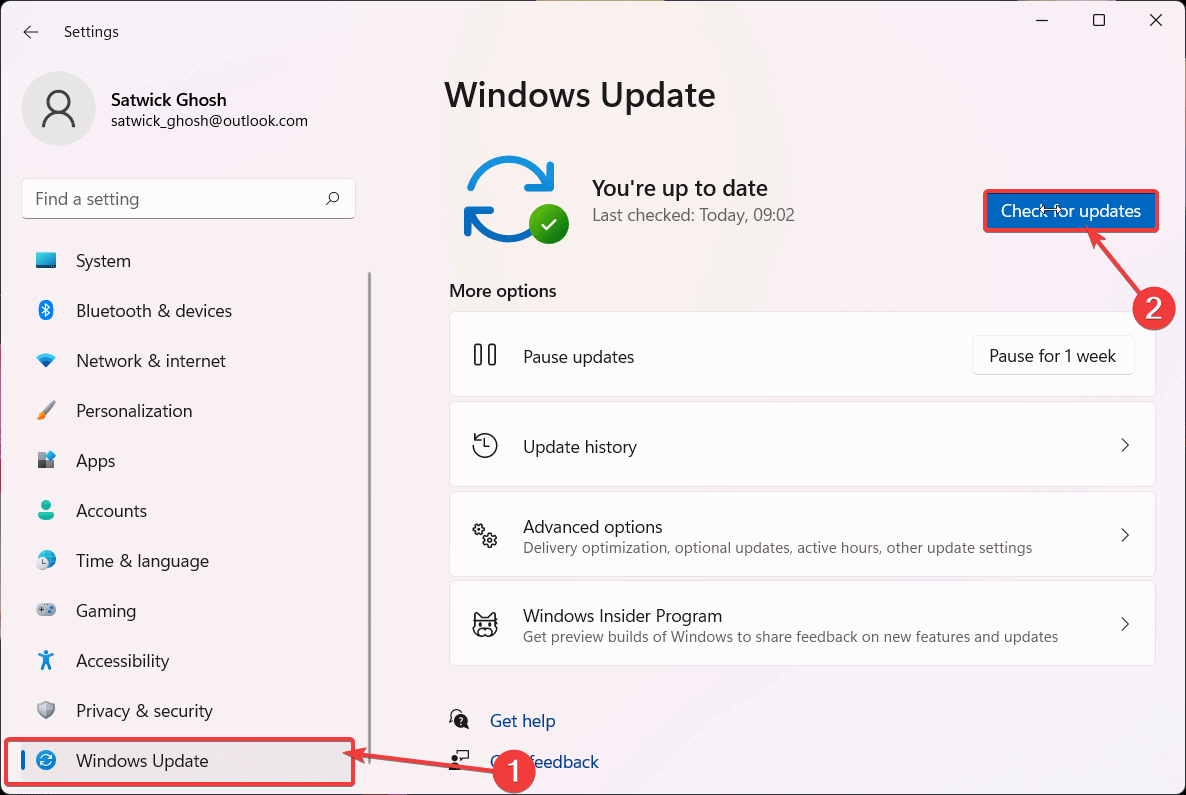Screen dimensions: 1186x795
Task: Click the Accounts person icon
Action: 46,511
